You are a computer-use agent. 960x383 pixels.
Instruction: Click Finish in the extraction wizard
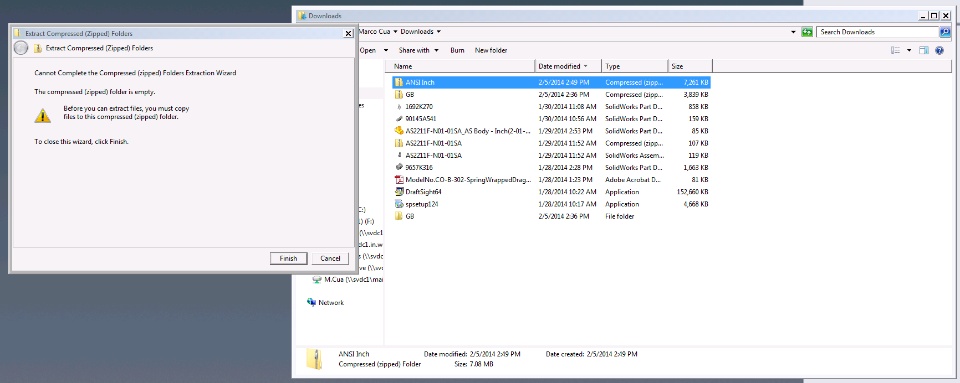tap(288, 259)
